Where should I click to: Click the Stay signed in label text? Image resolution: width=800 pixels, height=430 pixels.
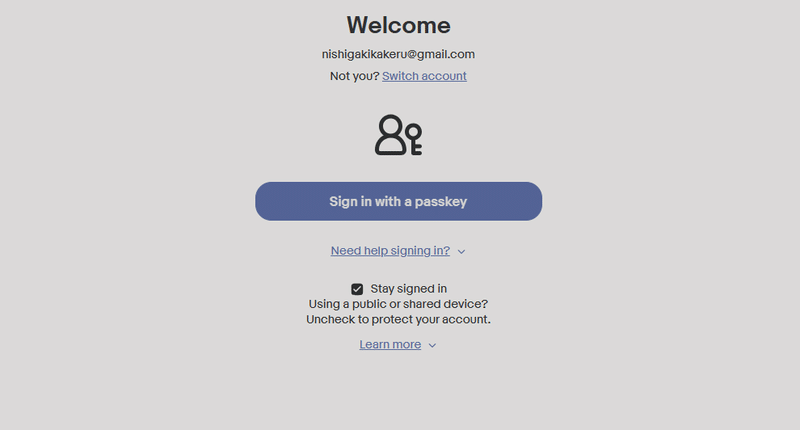tap(409, 289)
